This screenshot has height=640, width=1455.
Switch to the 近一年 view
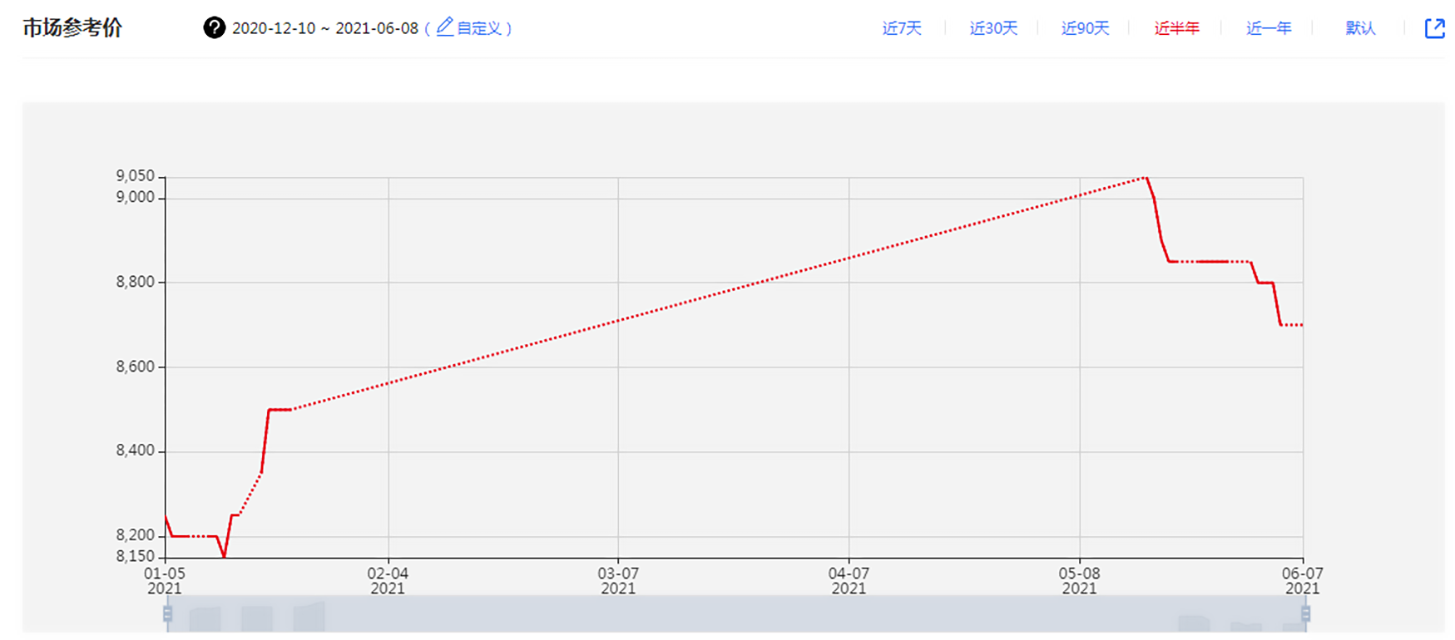(1268, 28)
